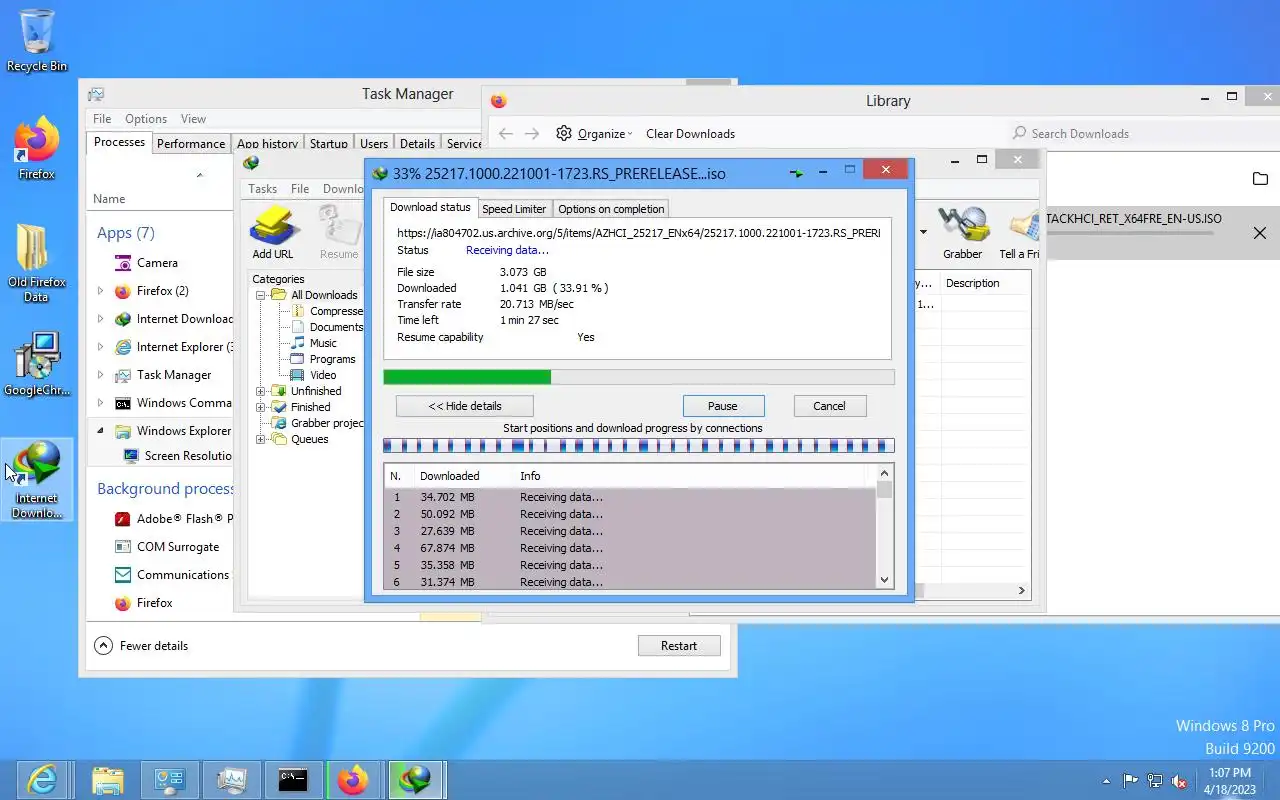Expand the Finished category in IDM
The height and width of the screenshot is (800, 1280).
click(261, 407)
